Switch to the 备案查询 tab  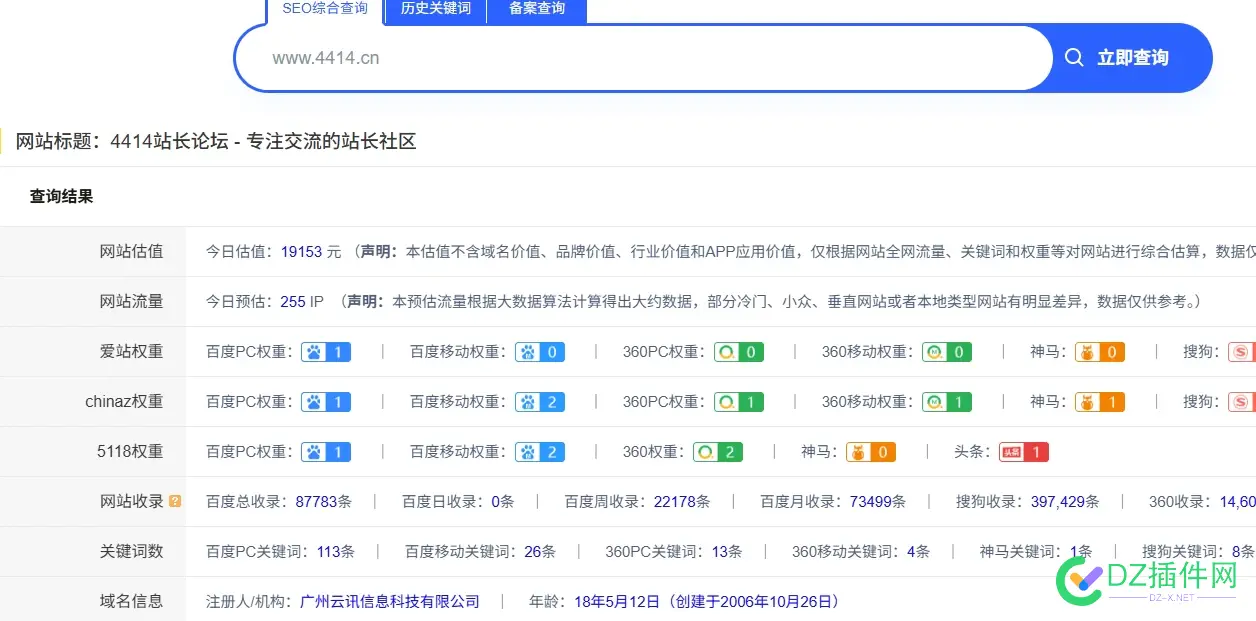(537, 9)
